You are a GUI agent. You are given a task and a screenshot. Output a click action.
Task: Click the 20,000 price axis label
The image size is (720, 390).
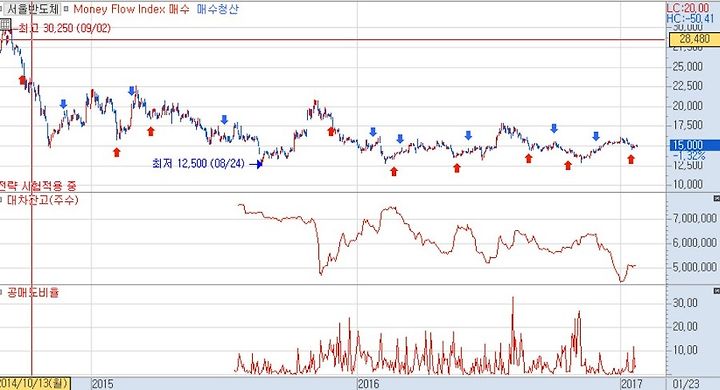point(687,106)
